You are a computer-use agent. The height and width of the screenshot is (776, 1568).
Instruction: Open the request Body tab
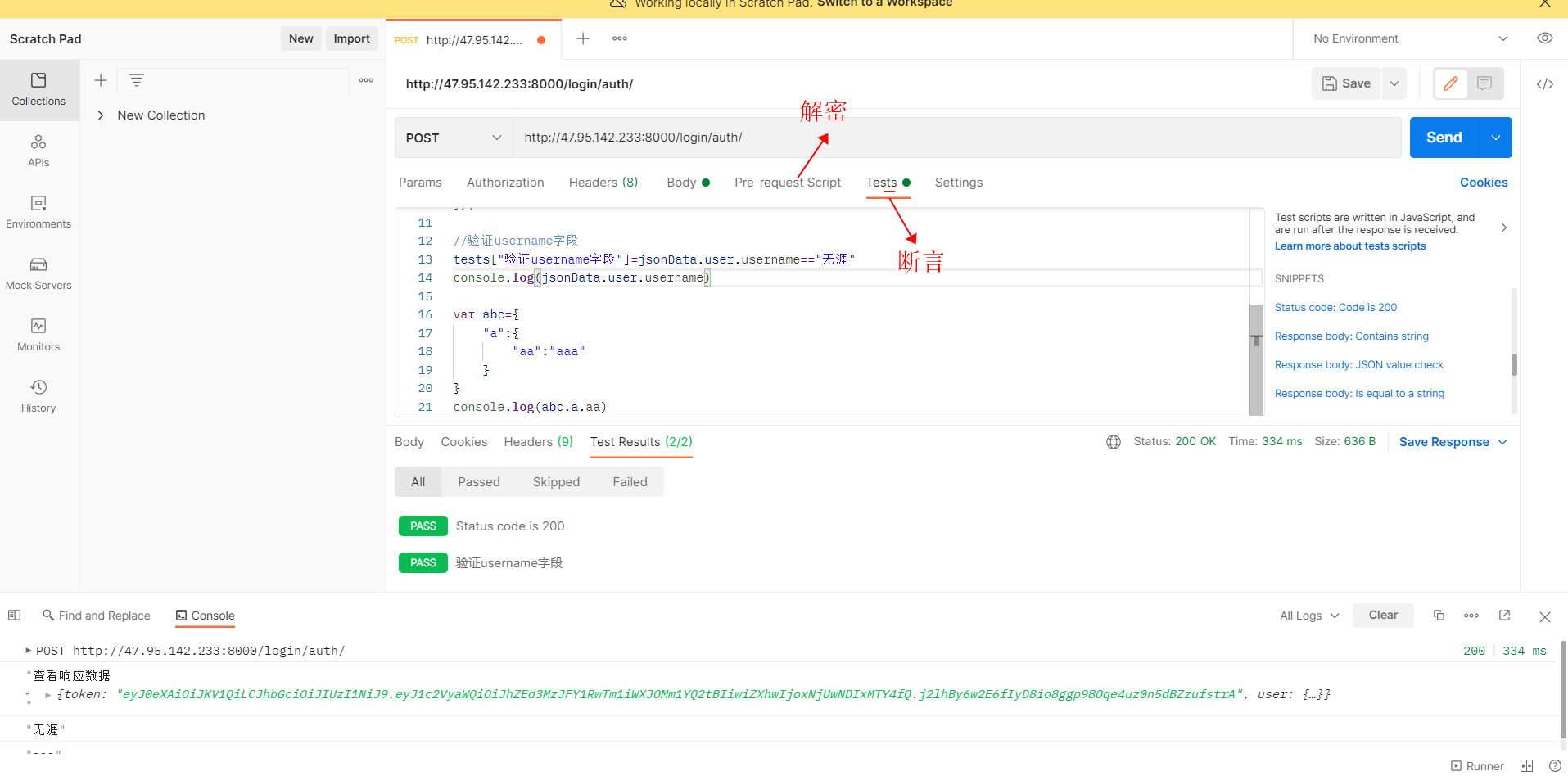[688, 183]
